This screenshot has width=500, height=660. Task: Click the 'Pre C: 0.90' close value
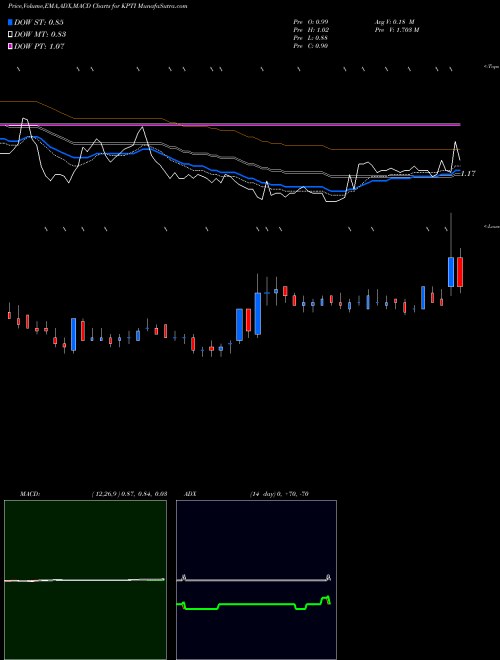click(311, 46)
